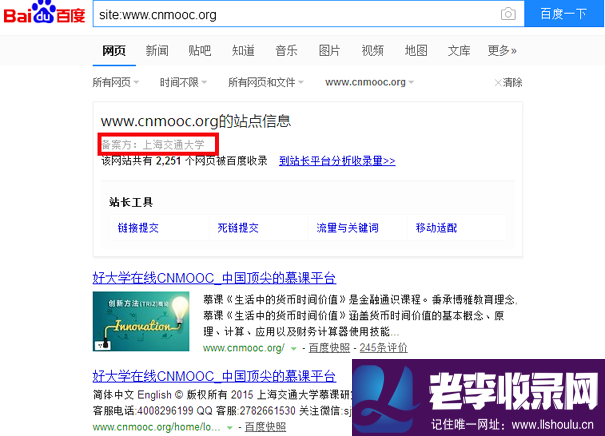Click the 链接提交 webmaster tool
The height and width of the screenshot is (436, 605).
coord(138,228)
